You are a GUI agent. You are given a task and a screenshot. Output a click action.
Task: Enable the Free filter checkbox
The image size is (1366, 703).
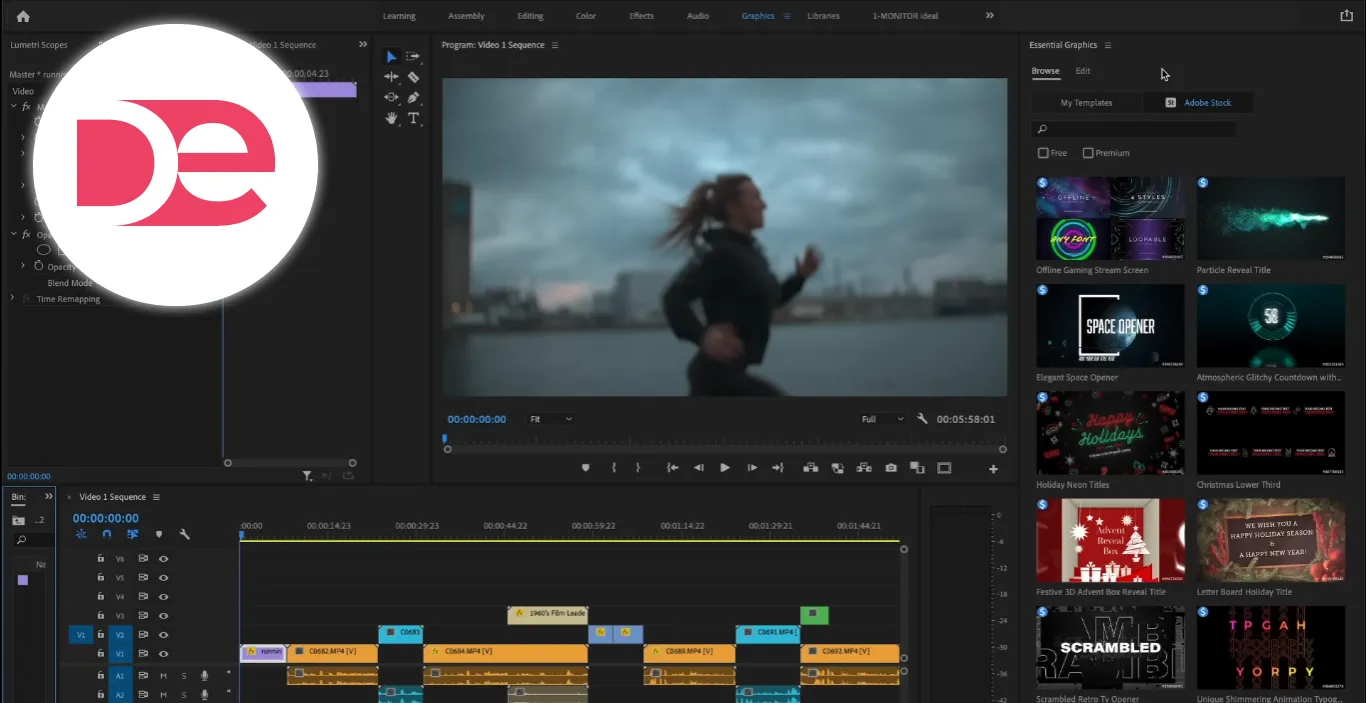pos(1043,153)
